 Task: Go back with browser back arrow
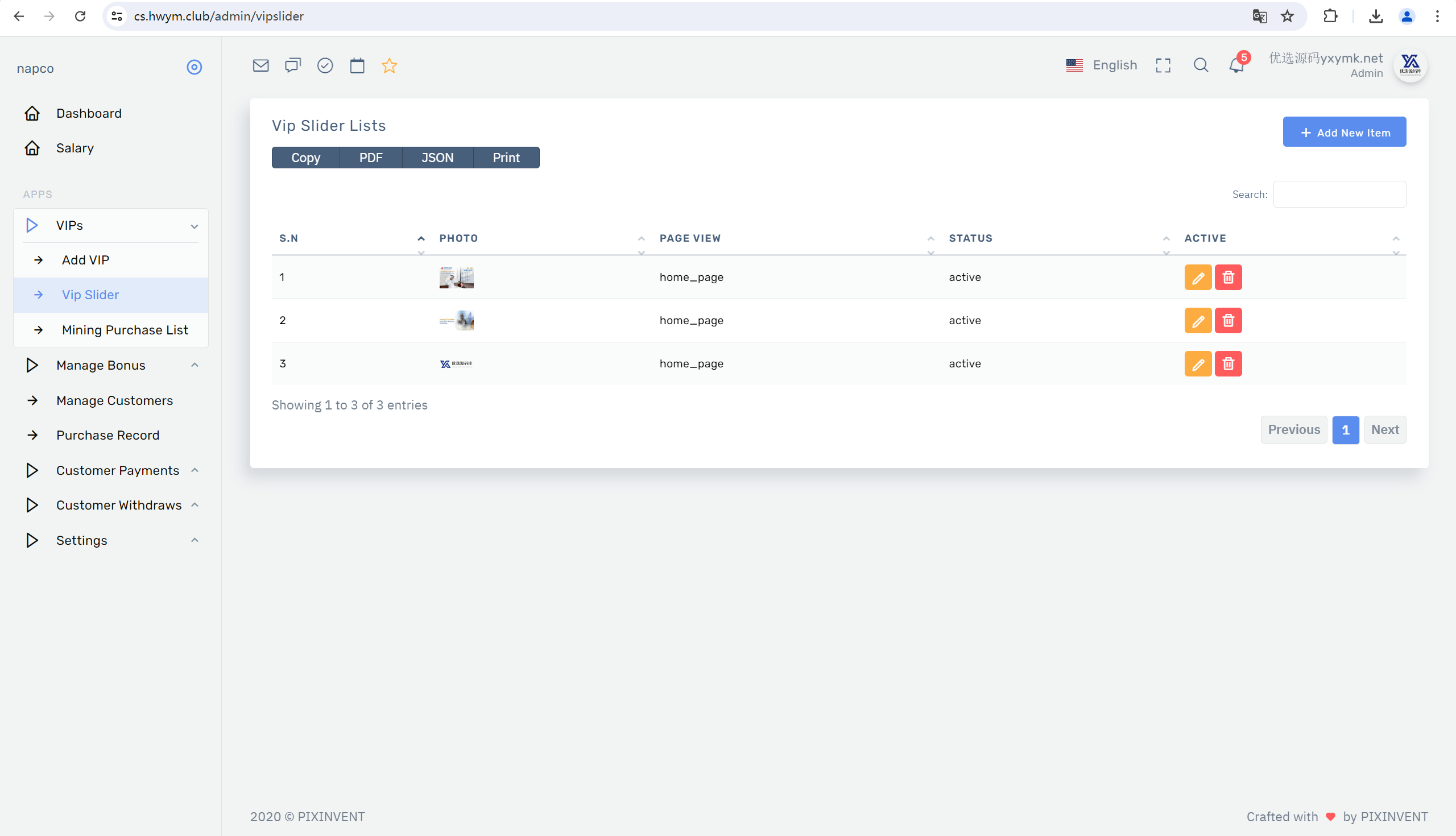19,16
